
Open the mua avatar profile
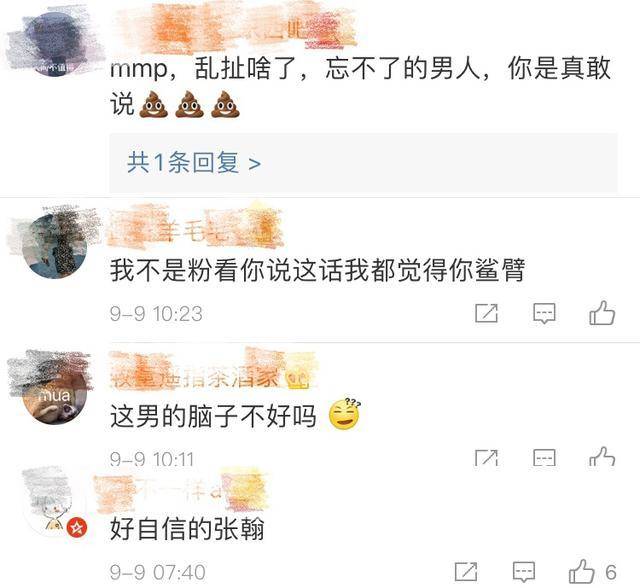pos(54,391)
